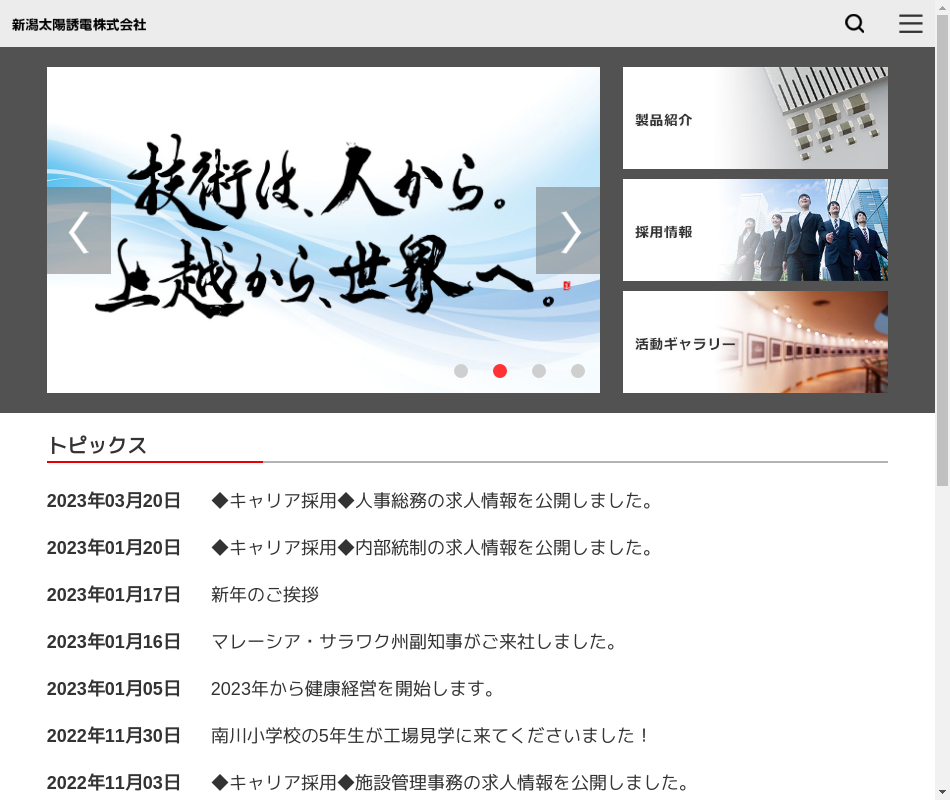Open the search magnifier icon
Viewport: 950px width, 800px height.
pyautogui.click(x=854, y=24)
